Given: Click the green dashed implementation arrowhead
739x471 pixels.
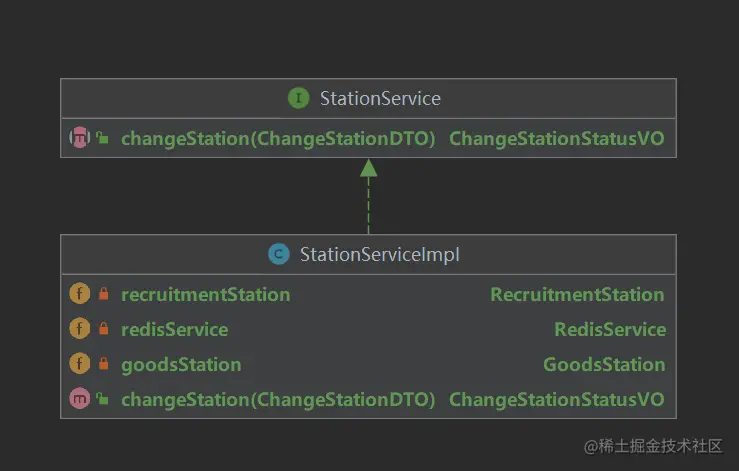Looking at the screenshot, I should tap(369, 167).
